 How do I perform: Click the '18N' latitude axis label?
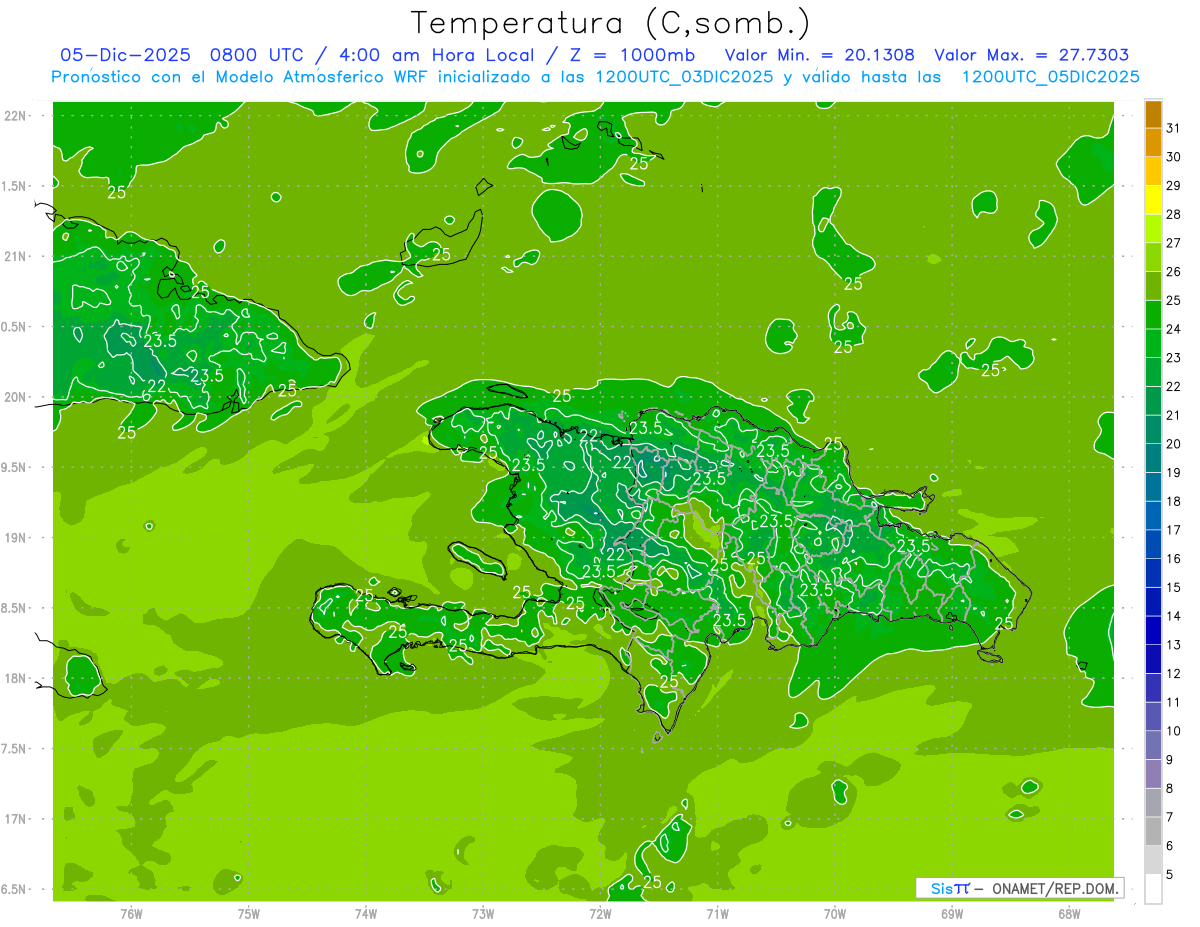pyautogui.click(x=15, y=678)
